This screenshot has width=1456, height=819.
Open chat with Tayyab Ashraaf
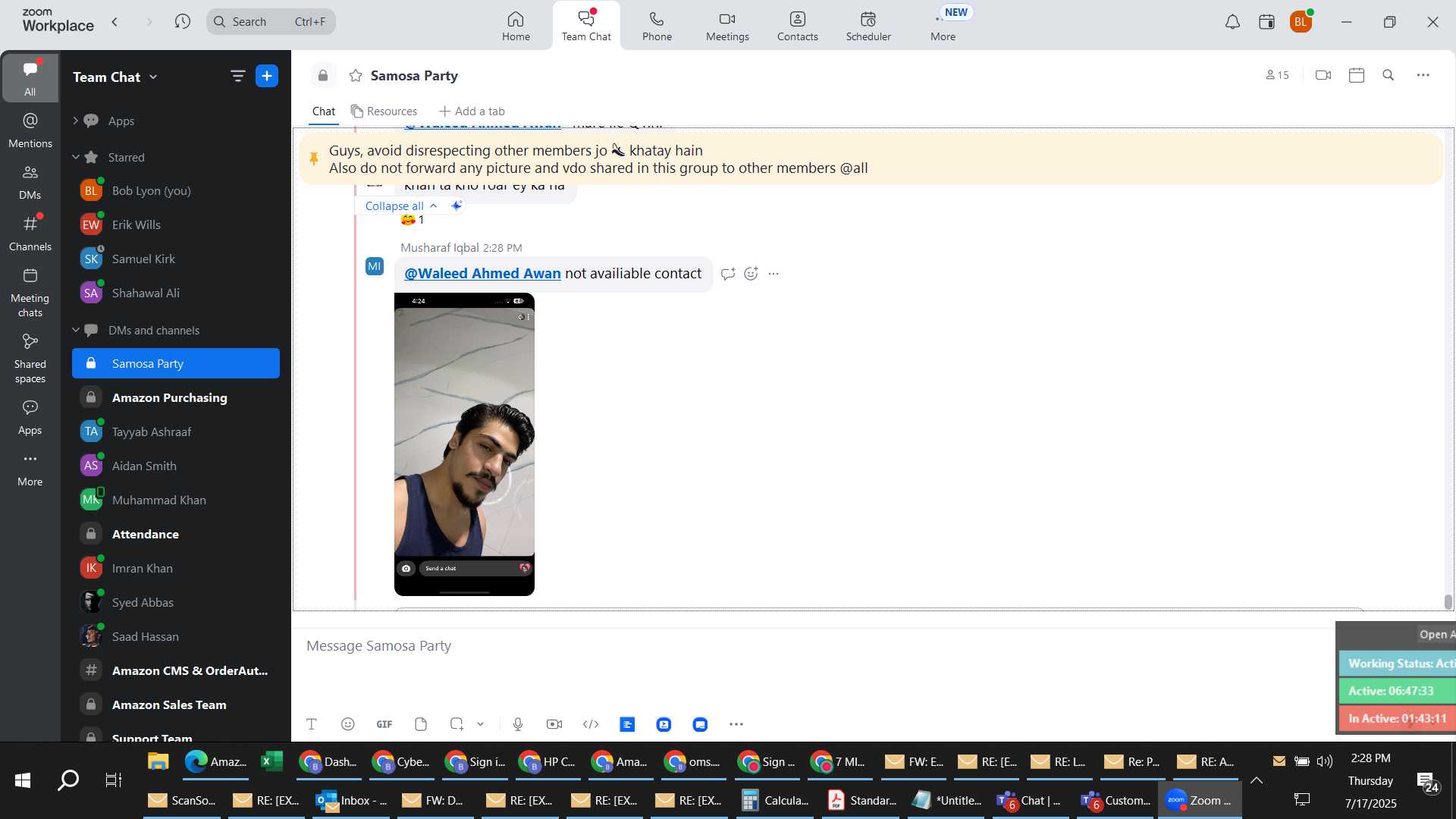coord(176,431)
